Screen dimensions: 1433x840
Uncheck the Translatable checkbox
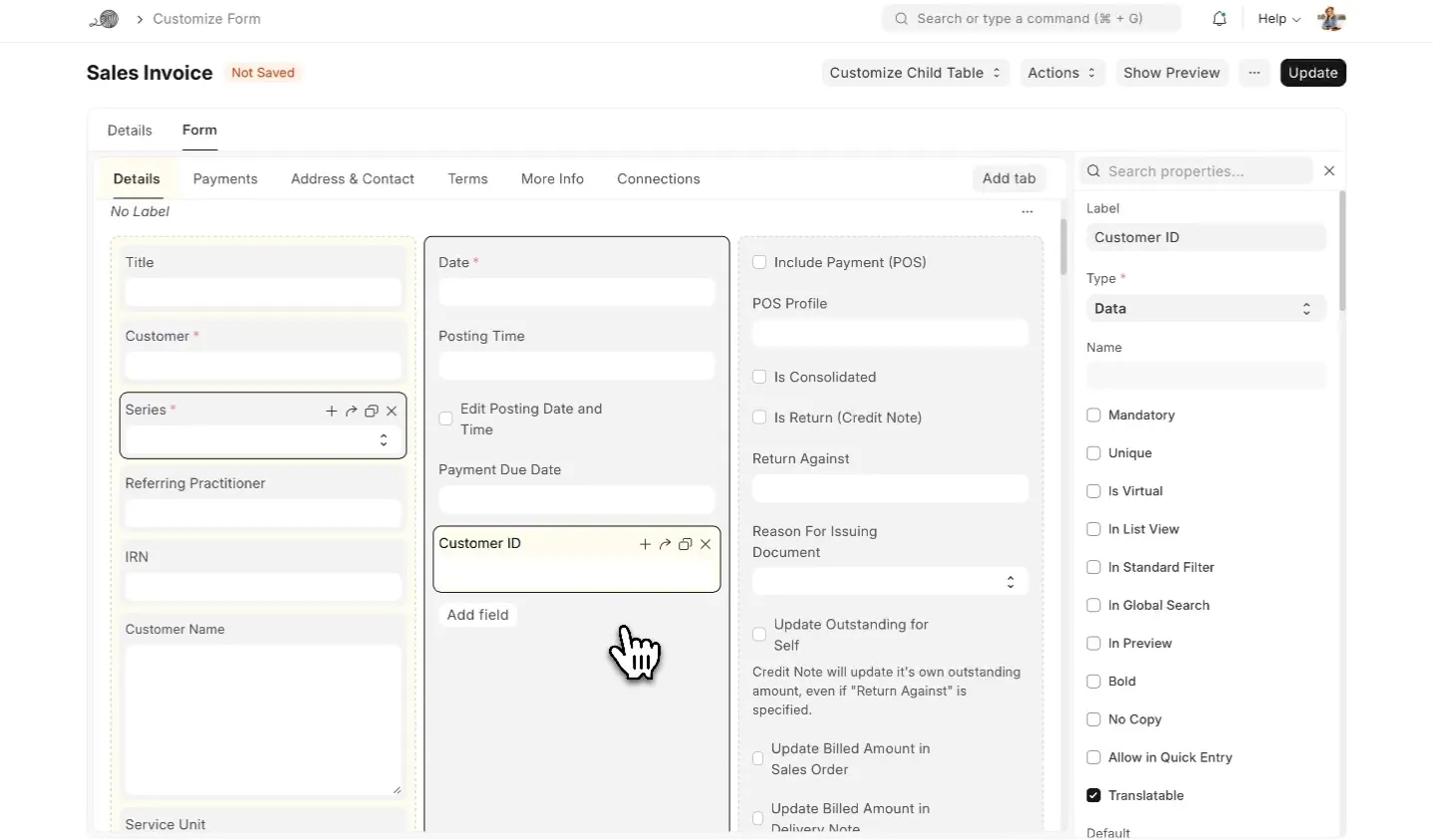click(1093, 795)
